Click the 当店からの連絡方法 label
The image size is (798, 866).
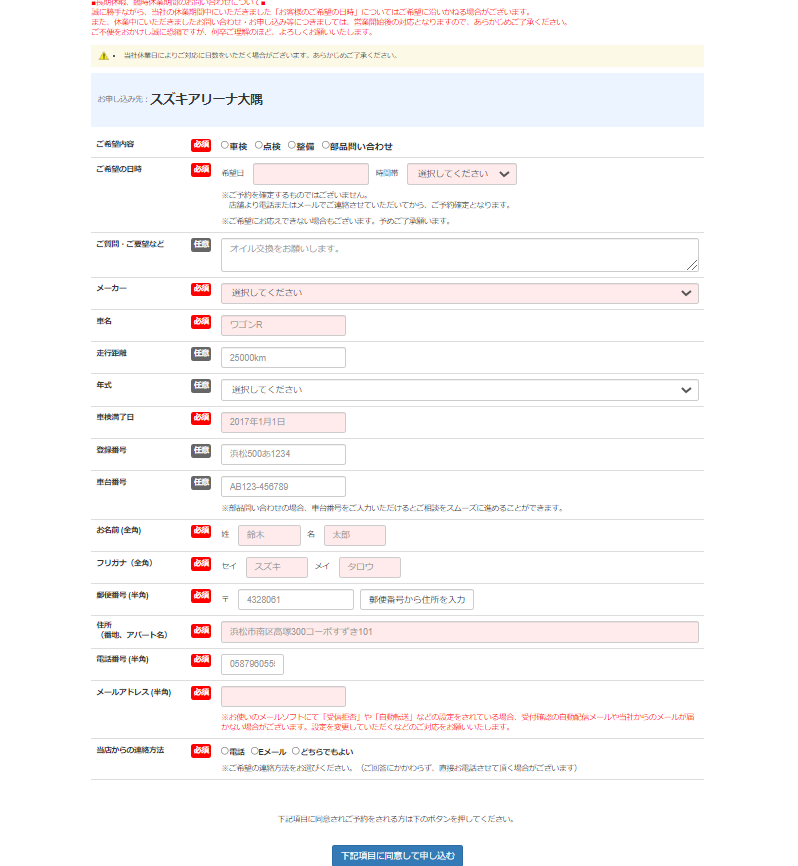tap(130, 750)
